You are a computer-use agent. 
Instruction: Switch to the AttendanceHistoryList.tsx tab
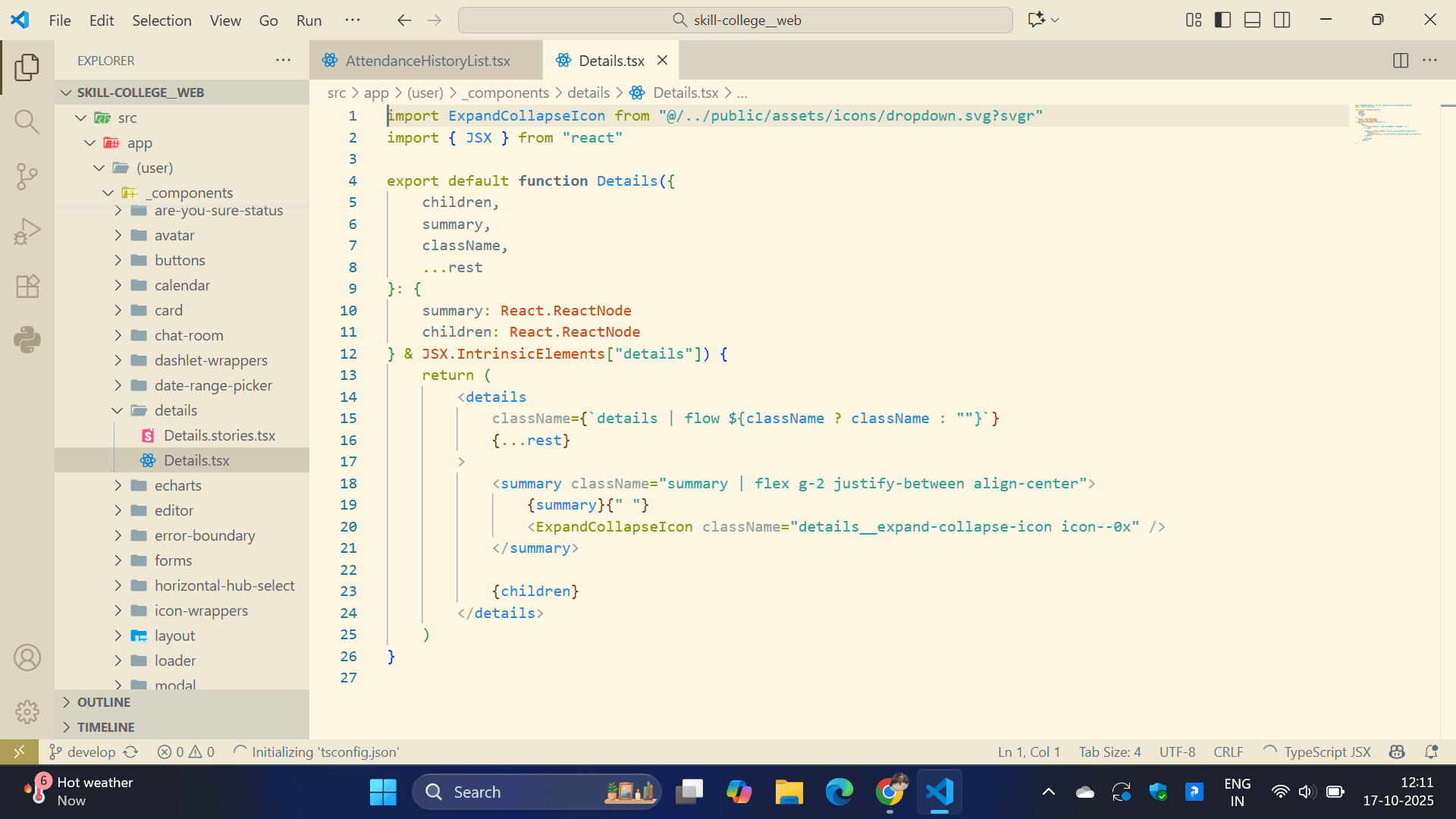click(x=427, y=61)
